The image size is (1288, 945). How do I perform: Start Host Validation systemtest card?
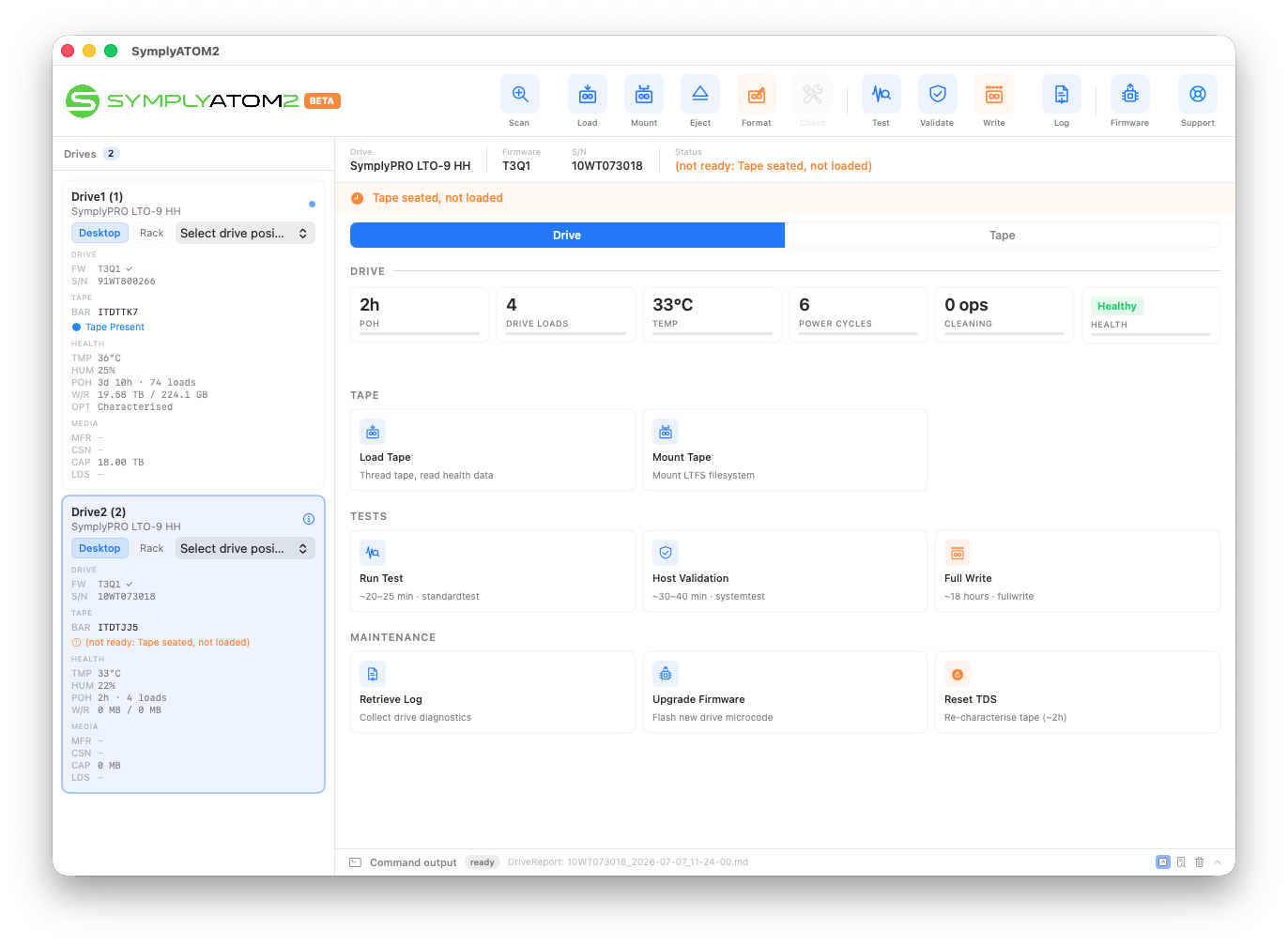coord(785,571)
